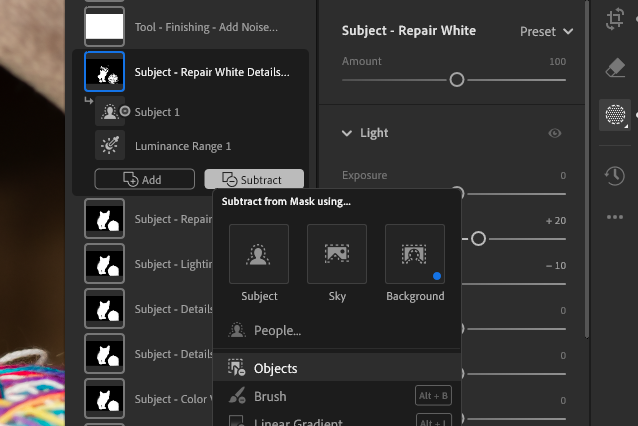Click the Subtract mask button
The width and height of the screenshot is (638, 426).
click(x=254, y=180)
